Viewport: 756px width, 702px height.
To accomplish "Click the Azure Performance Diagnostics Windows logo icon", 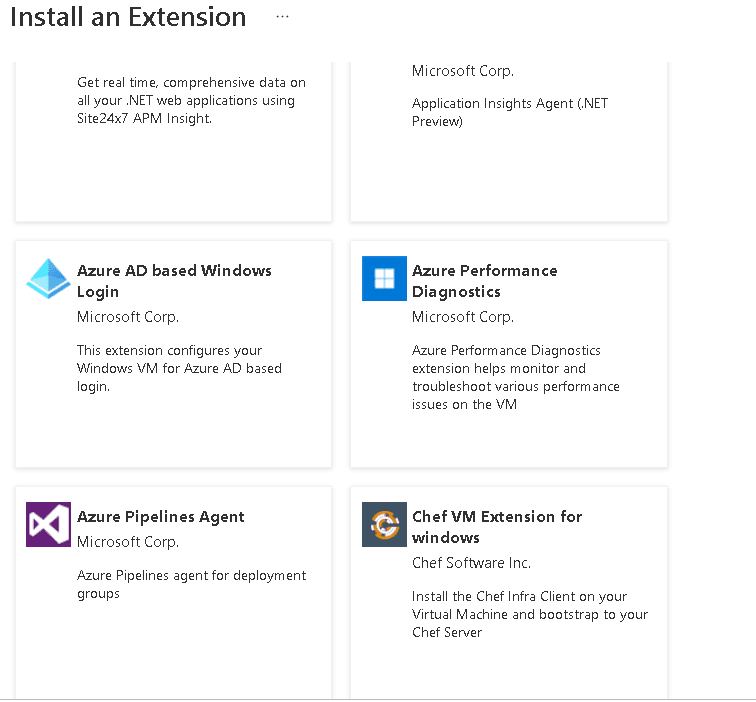I will pyautogui.click(x=384, y=278).
